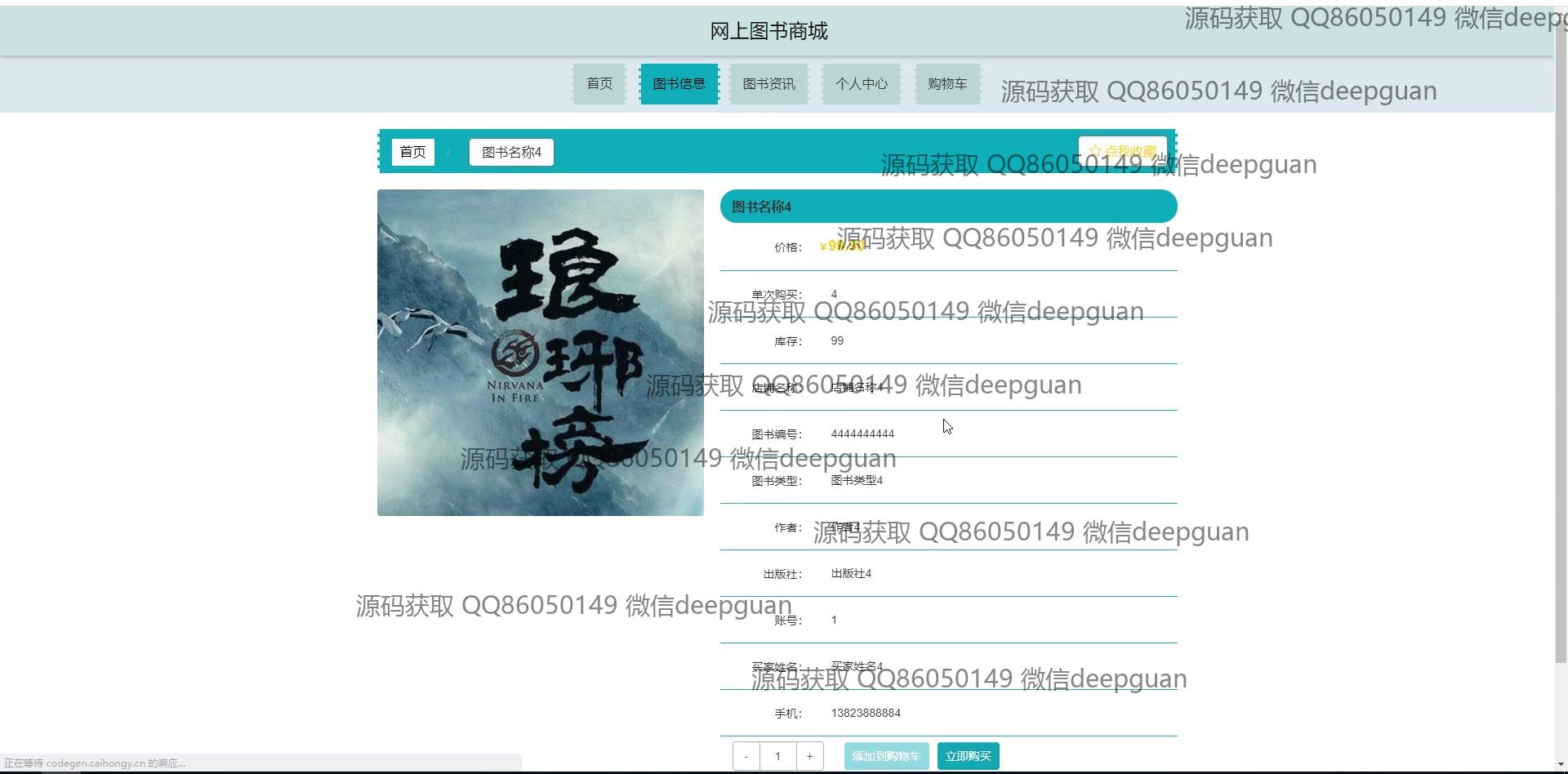The width and height of the screenshot is (1568, 774).
Task: Select the 图书类型4 value
Action: coord(857,481)
